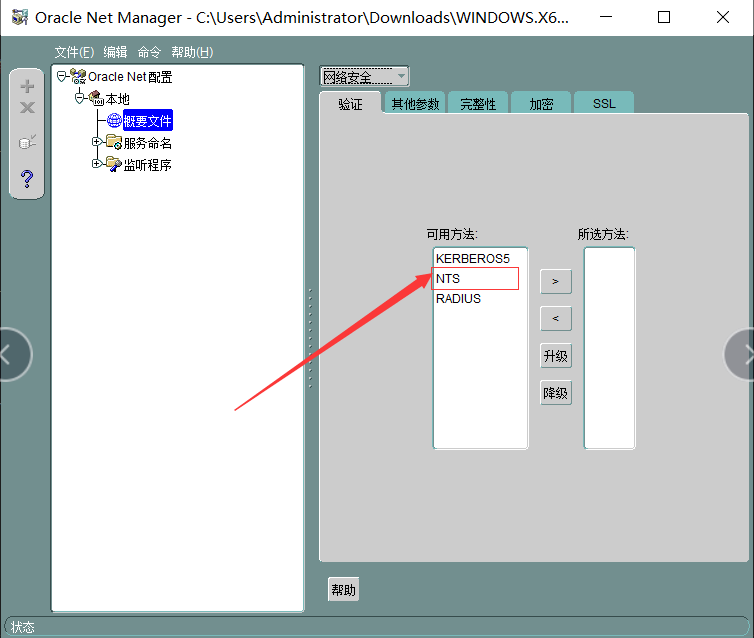The height and width of the screenshot is (638, 754).
Task: Click the 概要文件 globe icon
Action: tap(114, 120)
